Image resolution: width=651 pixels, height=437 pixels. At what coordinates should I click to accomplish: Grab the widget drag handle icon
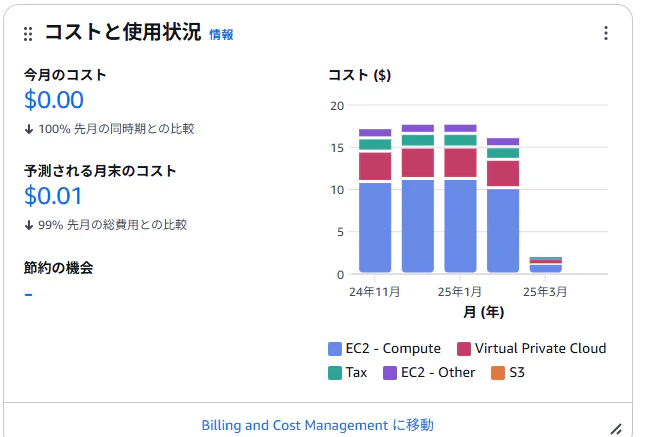tap(28, 34)
